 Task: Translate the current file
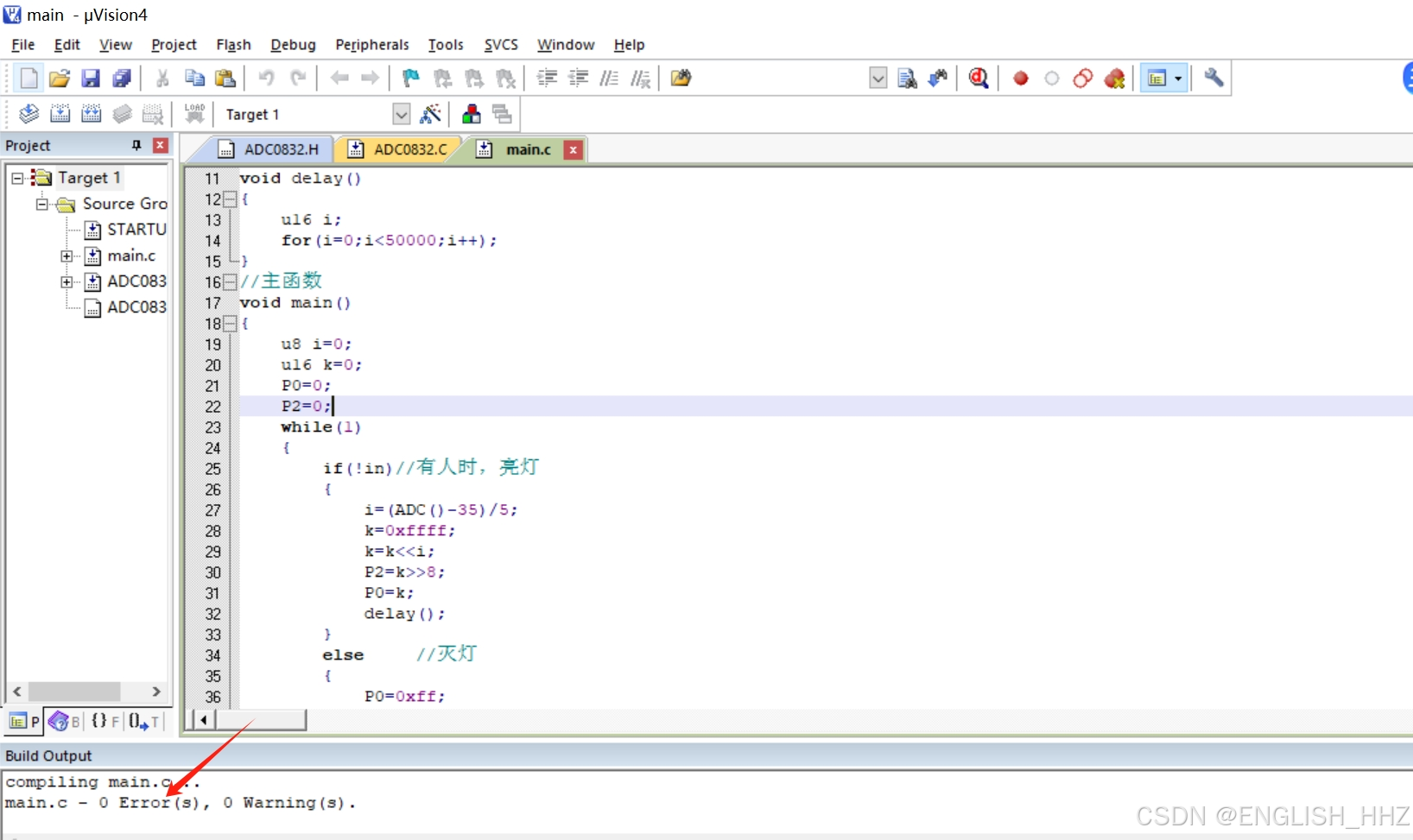[x=29, y=114]
